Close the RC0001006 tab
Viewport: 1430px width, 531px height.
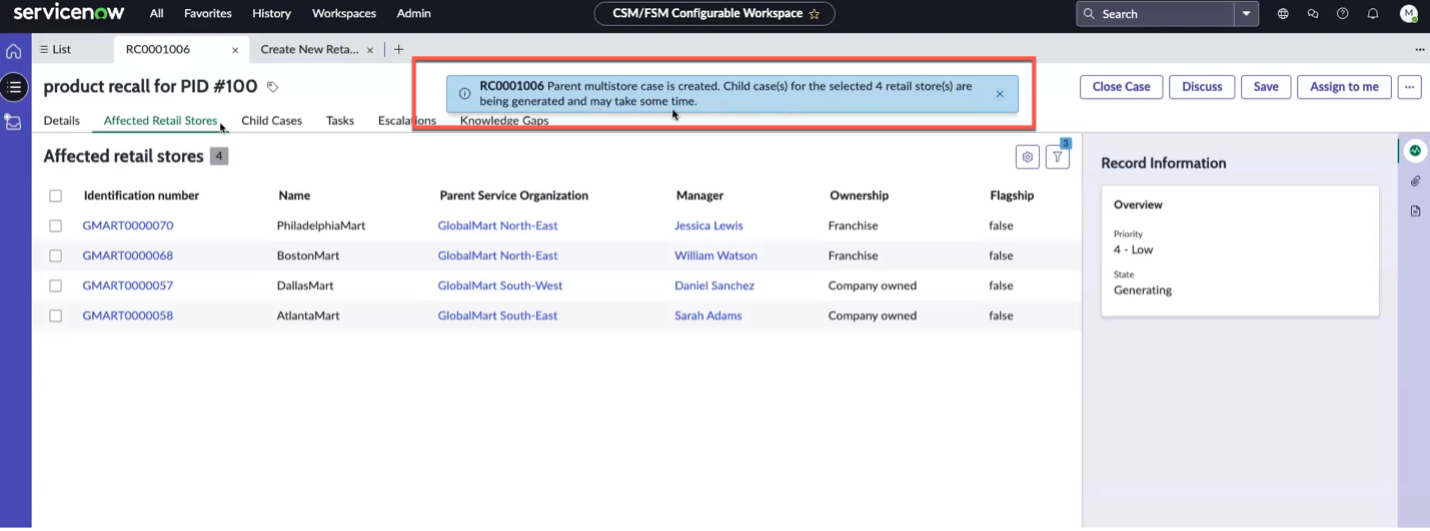235,50
